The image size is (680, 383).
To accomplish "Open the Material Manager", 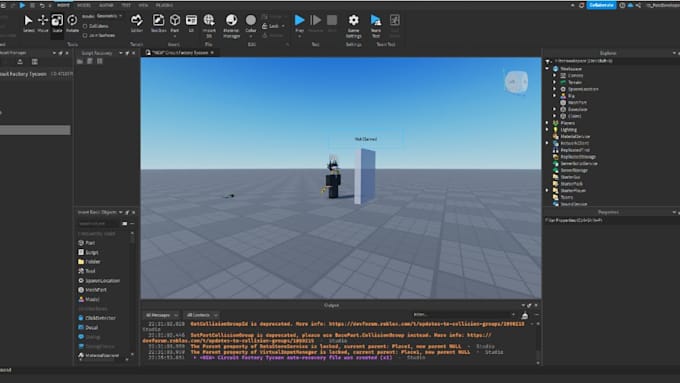I will (232, 26).
